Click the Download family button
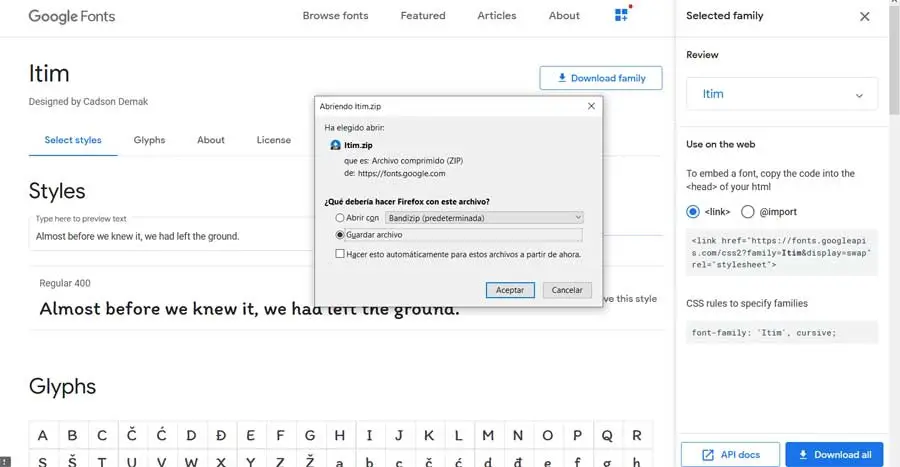Viewport: 900px width, 467px height. tap(600, 78)
